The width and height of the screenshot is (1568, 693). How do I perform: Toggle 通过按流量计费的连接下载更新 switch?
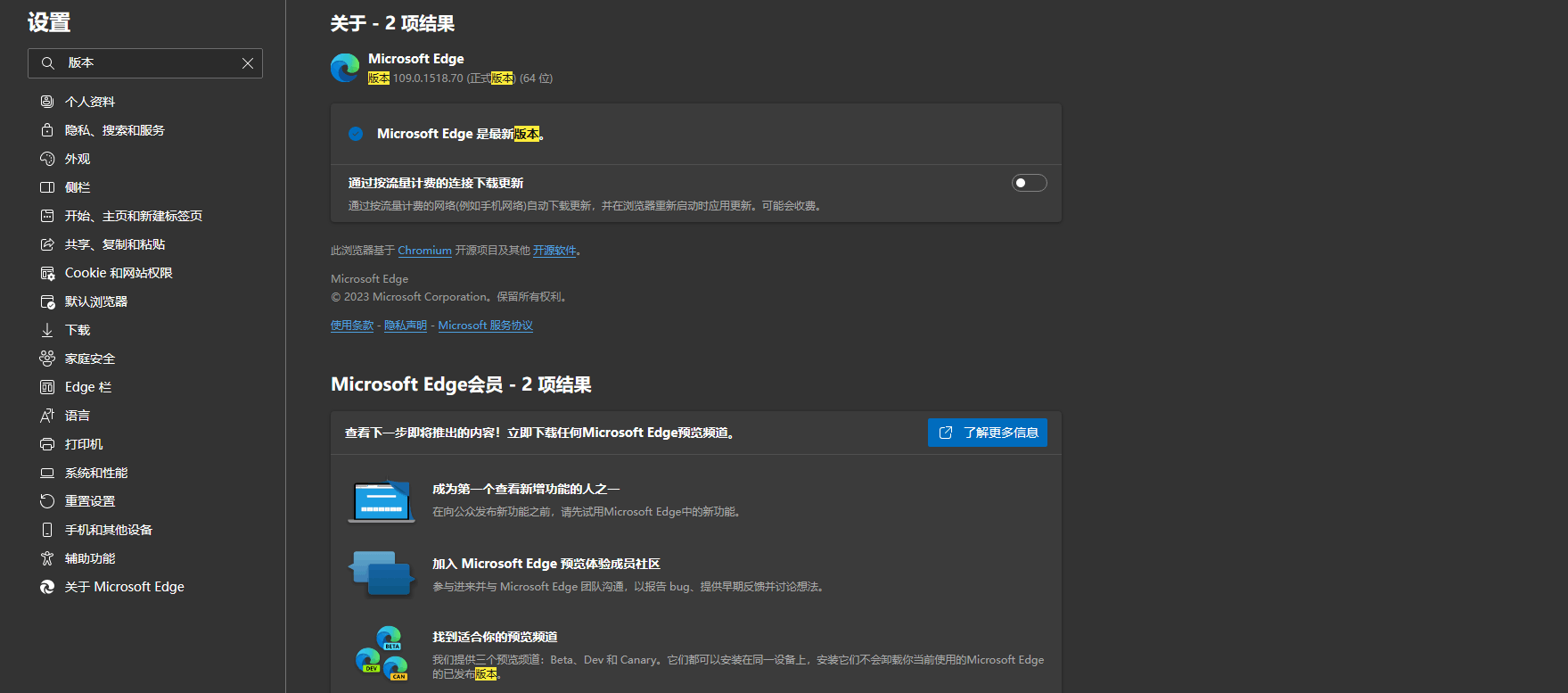pyautogui.click(x=1029, y=183)
